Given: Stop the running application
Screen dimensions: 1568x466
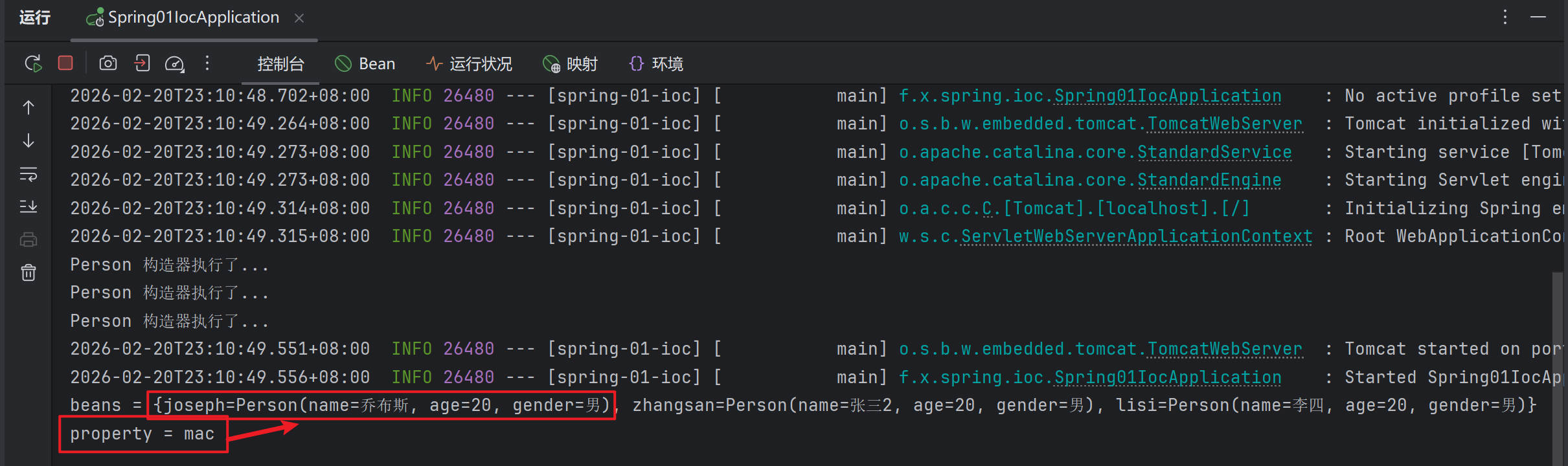Looking at the screenshot, I should [65, 63].
